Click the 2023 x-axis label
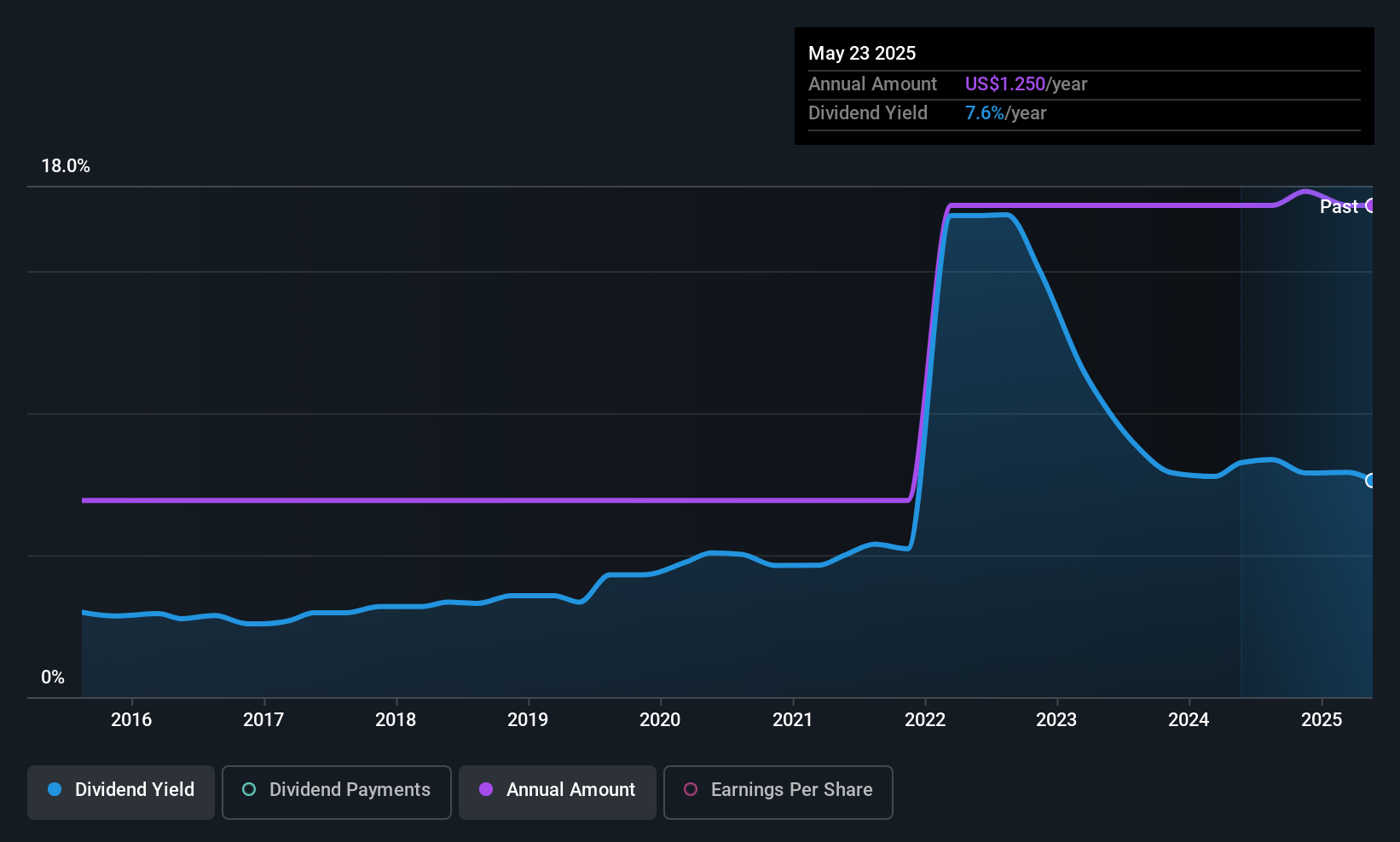The width and height of the screenshot is (1400, 842). point(1056,720)
